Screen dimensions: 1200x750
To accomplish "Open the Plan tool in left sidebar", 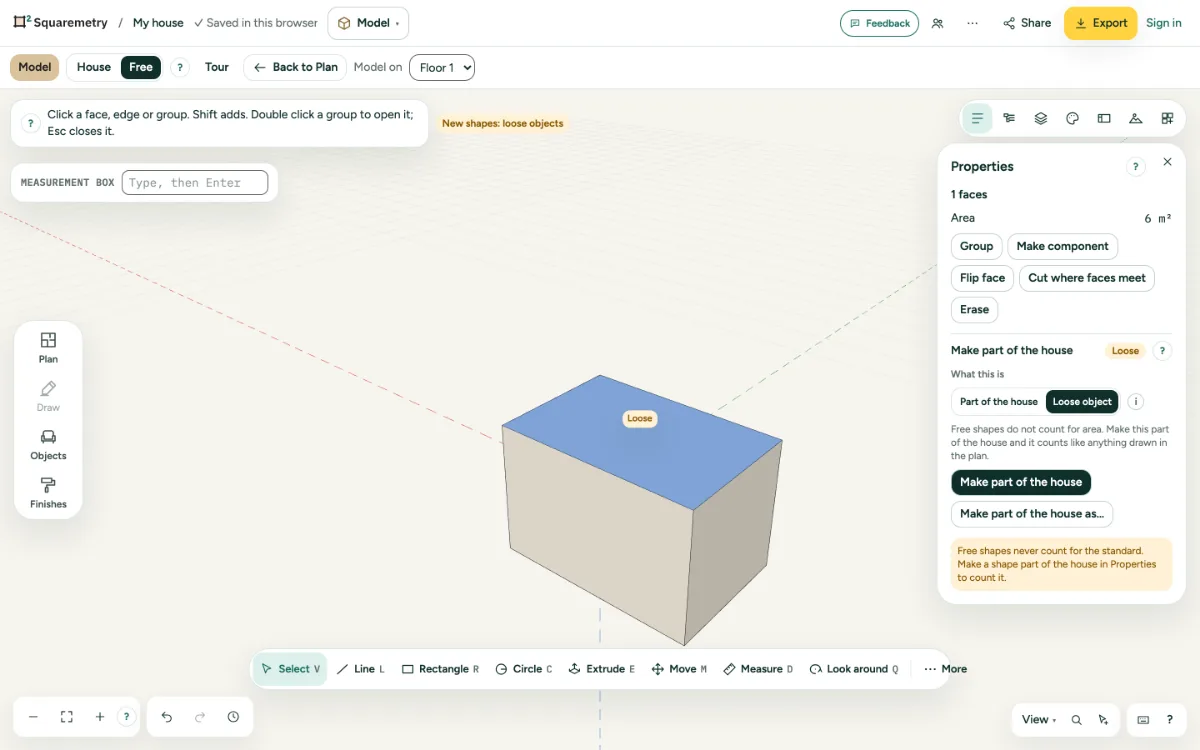I will pos(48,347).
